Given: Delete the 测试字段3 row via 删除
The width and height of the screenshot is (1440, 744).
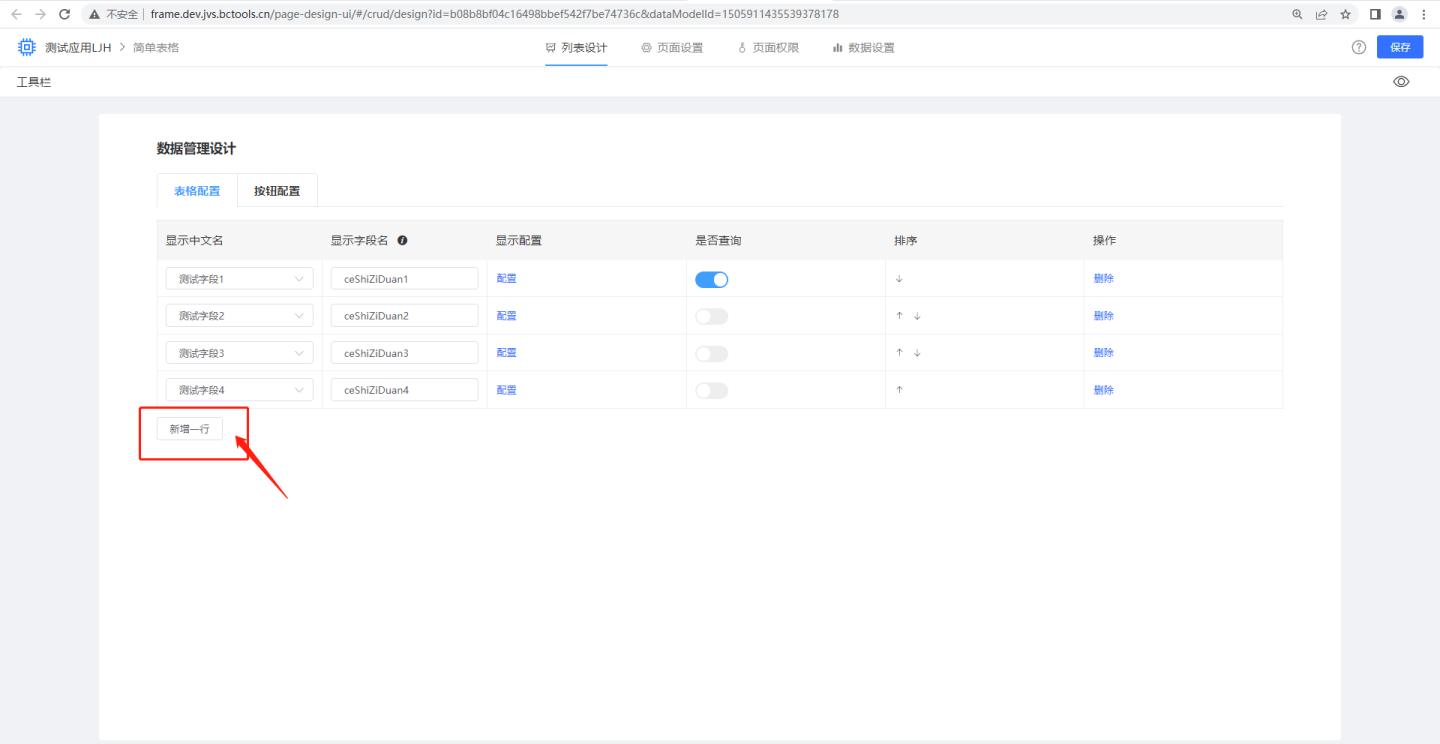Looking at the screenshot, I should pyautogui.click(x=1103, y=353).
